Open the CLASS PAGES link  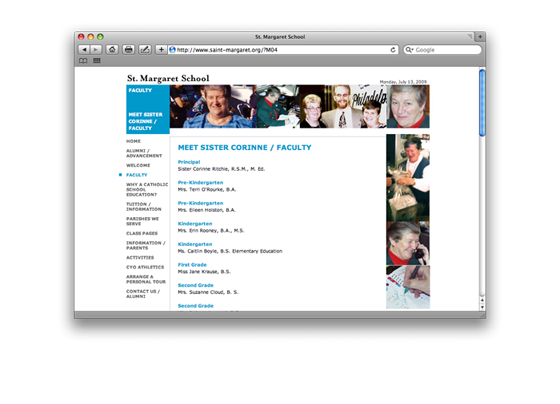142,233
